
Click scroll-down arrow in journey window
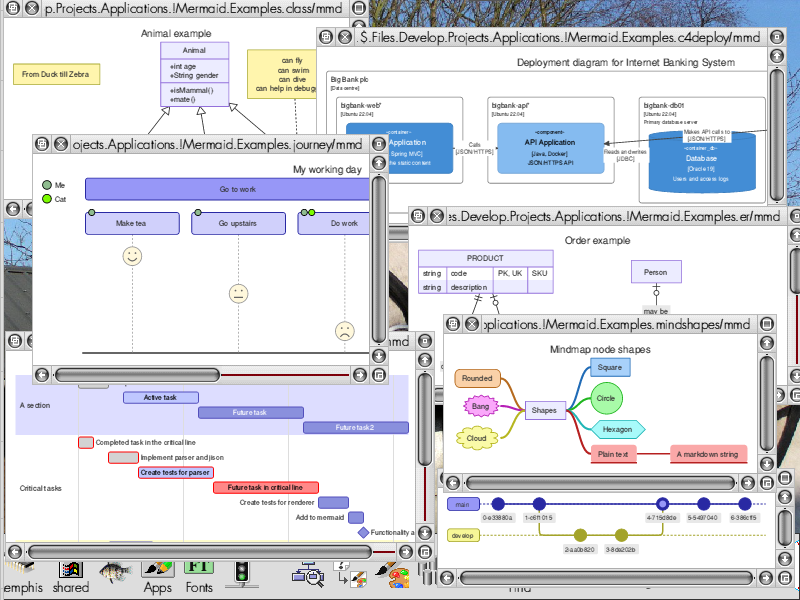pos(379,356)
